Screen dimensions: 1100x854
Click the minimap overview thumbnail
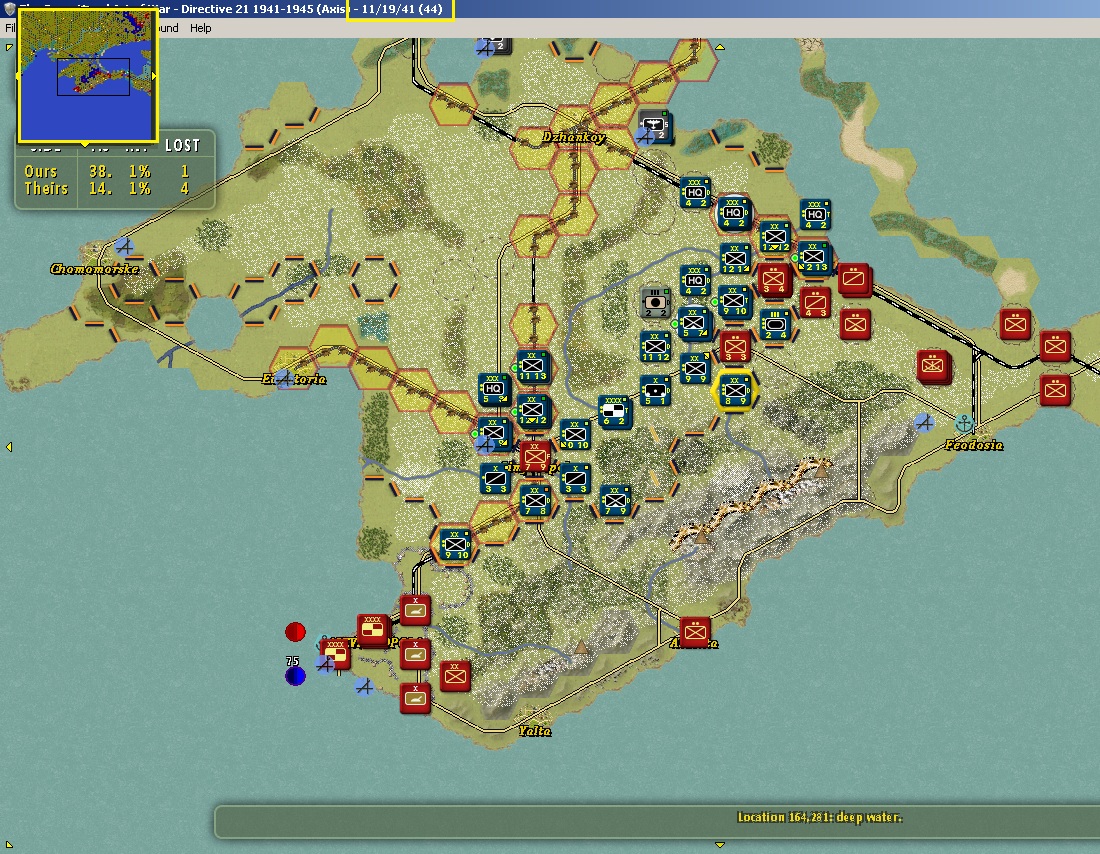click(x=87, y=76)
